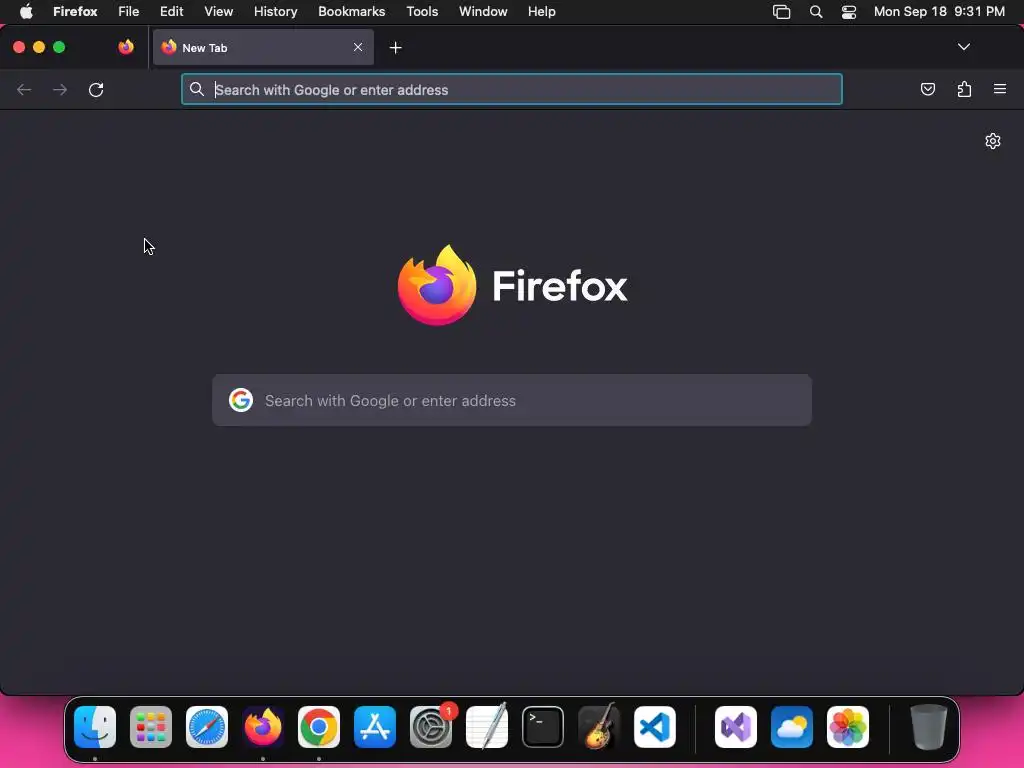Open Photos from the dock
The image size is (1024, 768).
848,727
